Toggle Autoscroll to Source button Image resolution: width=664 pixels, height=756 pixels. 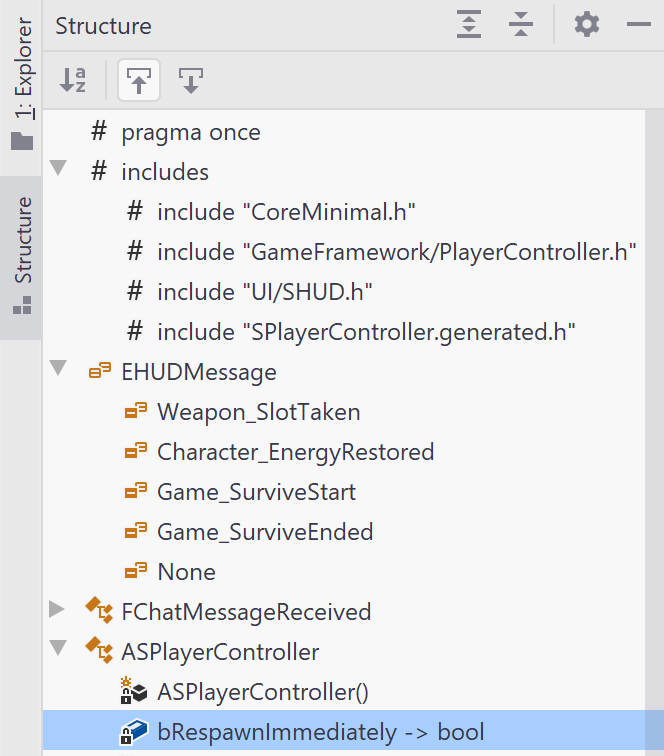pos(139,81)
